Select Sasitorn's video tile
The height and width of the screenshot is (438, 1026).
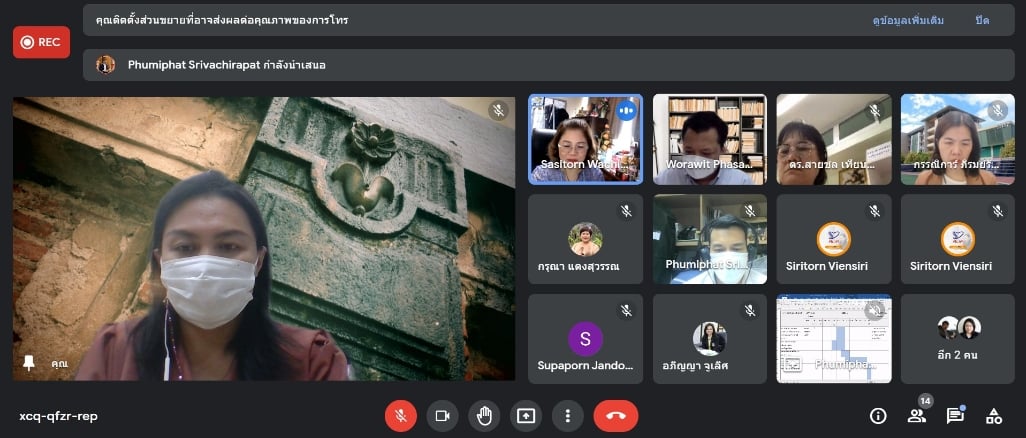[x=585, y=139]
